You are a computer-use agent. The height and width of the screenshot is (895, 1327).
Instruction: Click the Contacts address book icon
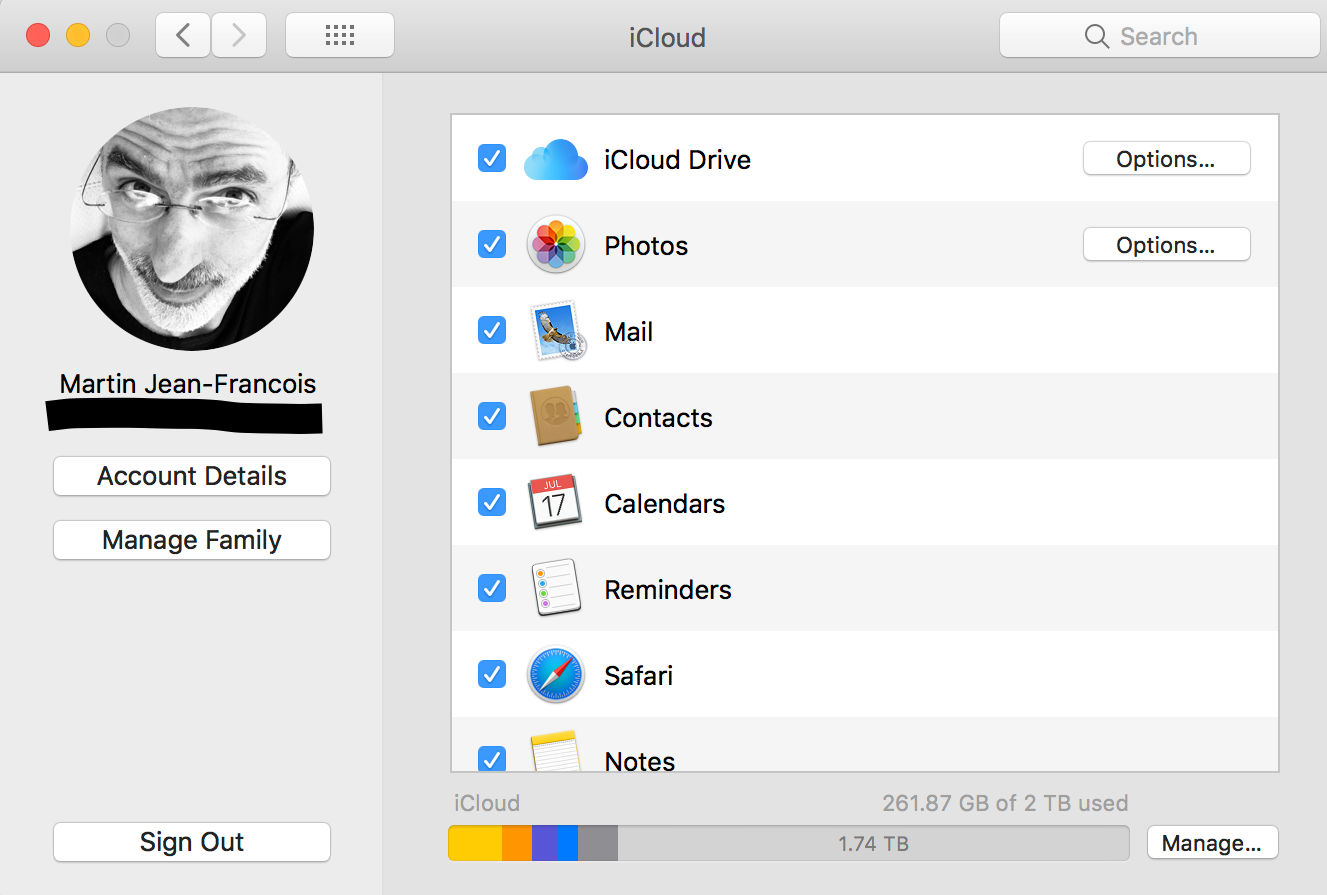pos(555,417)
